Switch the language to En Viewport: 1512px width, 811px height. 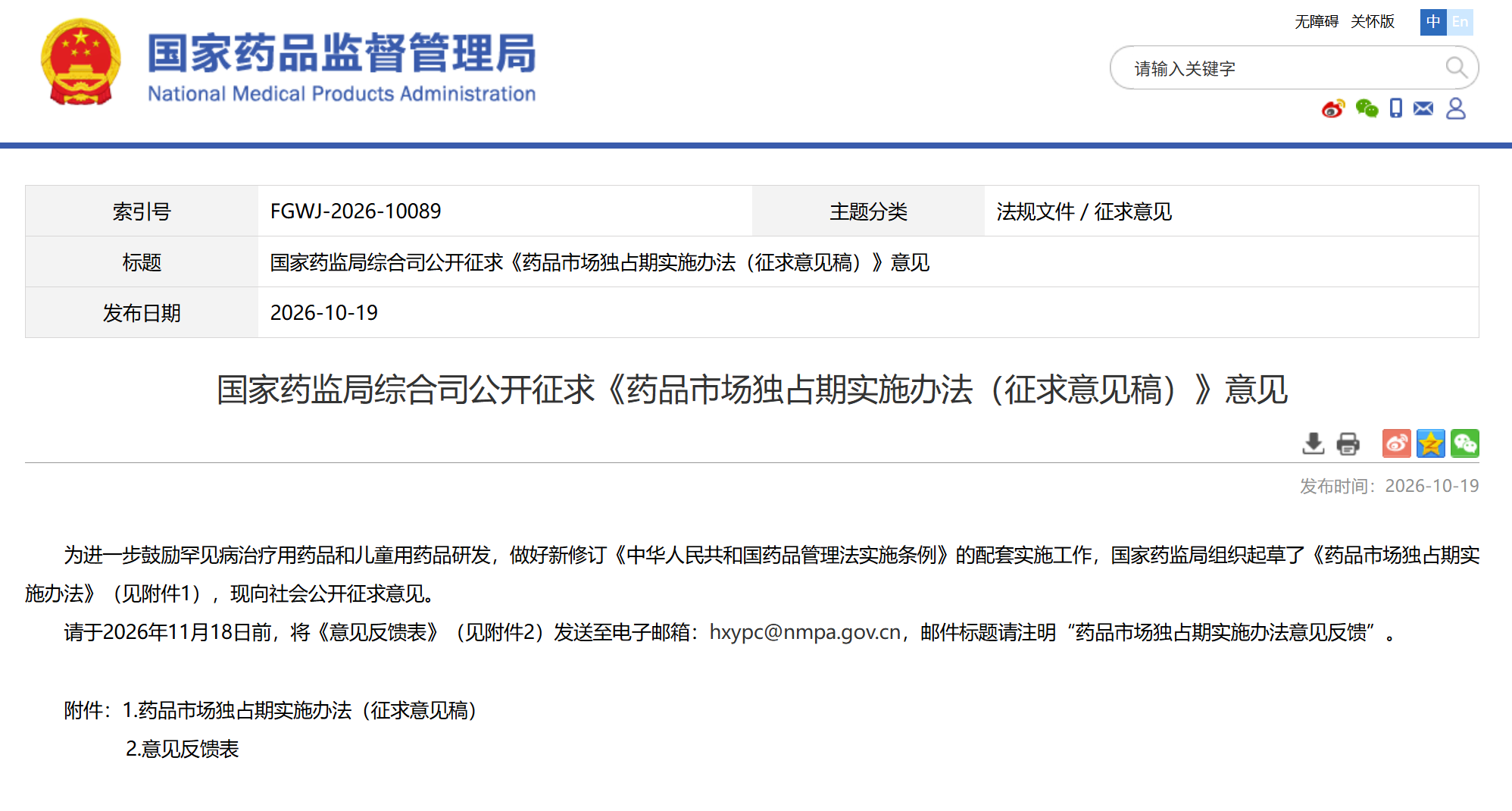[1460, 22]
